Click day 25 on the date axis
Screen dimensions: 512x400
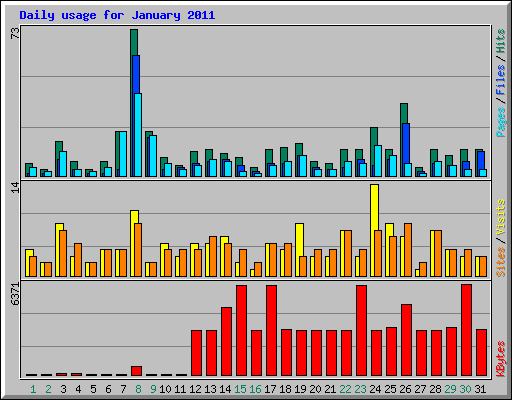point(390,389)
